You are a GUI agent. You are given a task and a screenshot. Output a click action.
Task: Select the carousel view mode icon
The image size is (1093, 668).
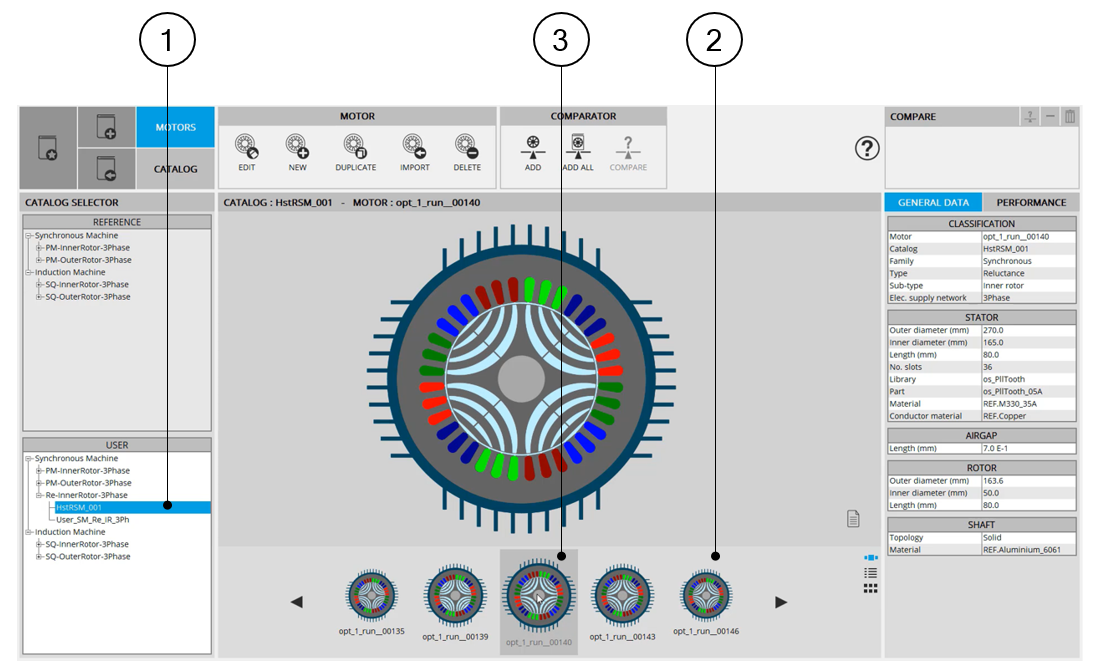[x=870, y=558]
